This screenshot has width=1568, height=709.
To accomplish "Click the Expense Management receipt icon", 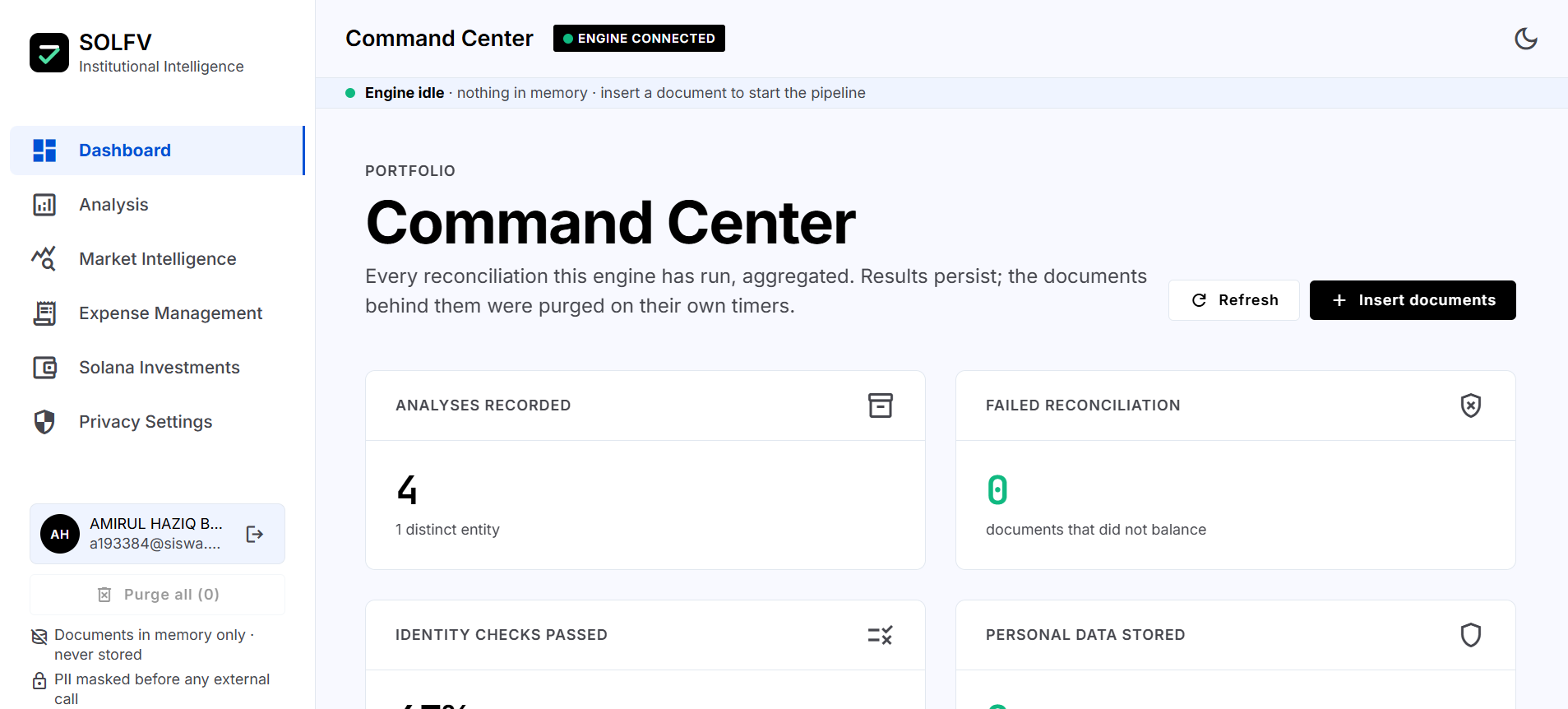I will (44, 313).
